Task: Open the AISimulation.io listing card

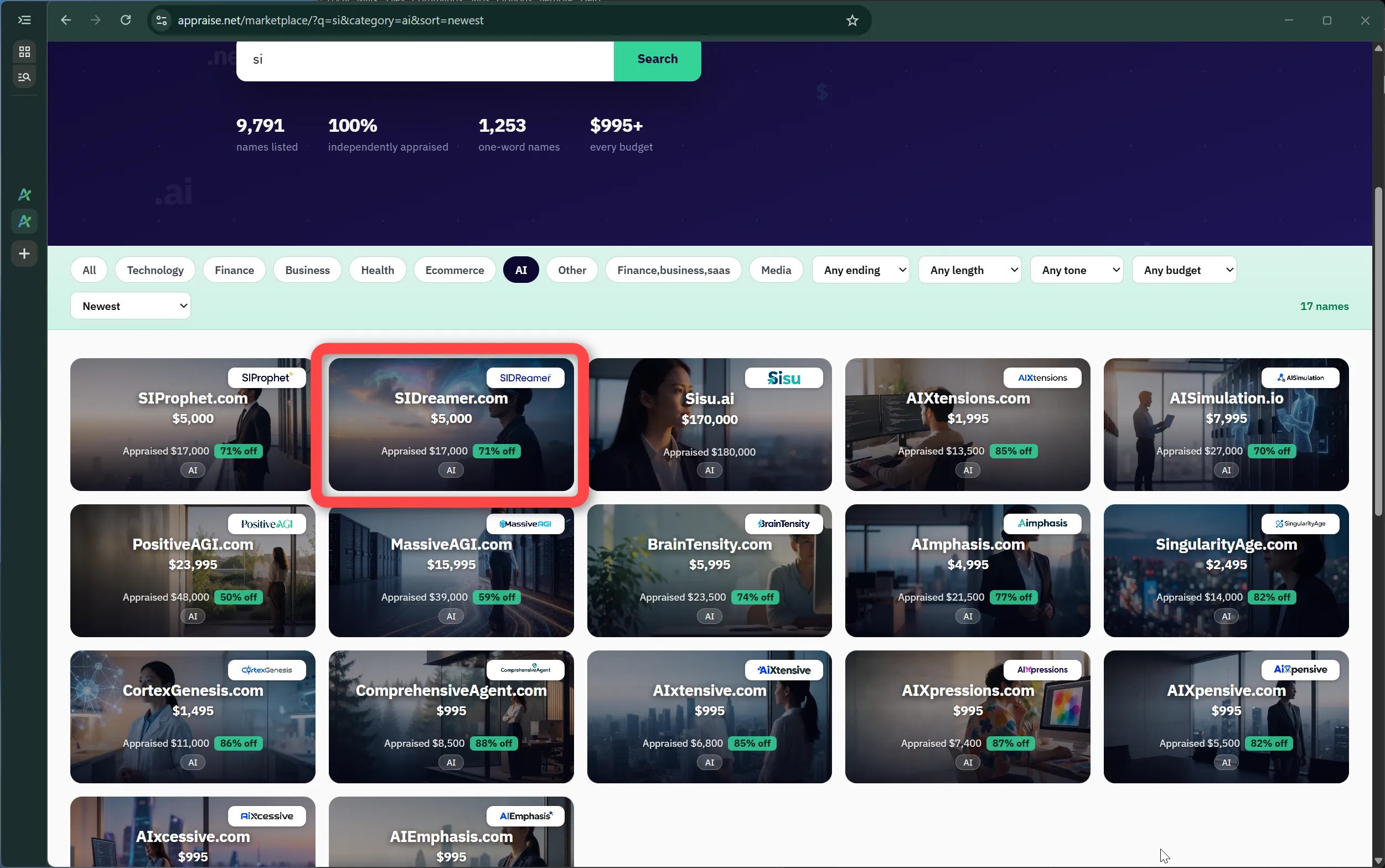Action: 1226,425
